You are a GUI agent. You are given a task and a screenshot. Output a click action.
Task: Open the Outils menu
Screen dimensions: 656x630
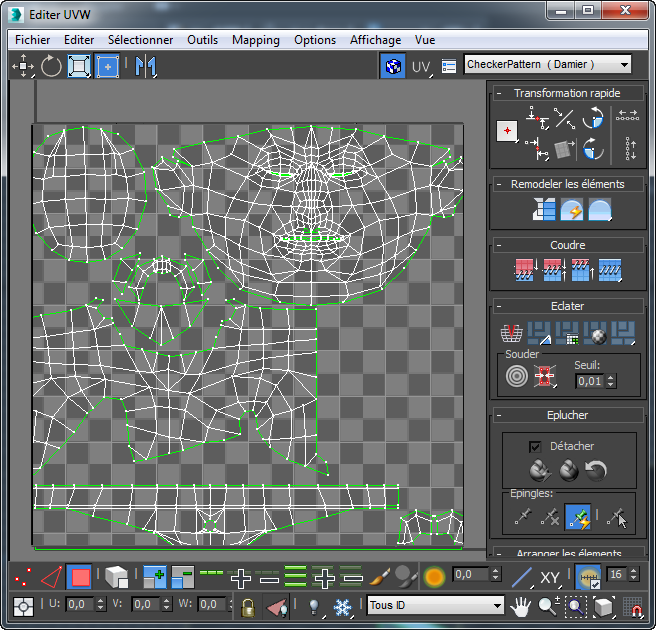point(202,40)
